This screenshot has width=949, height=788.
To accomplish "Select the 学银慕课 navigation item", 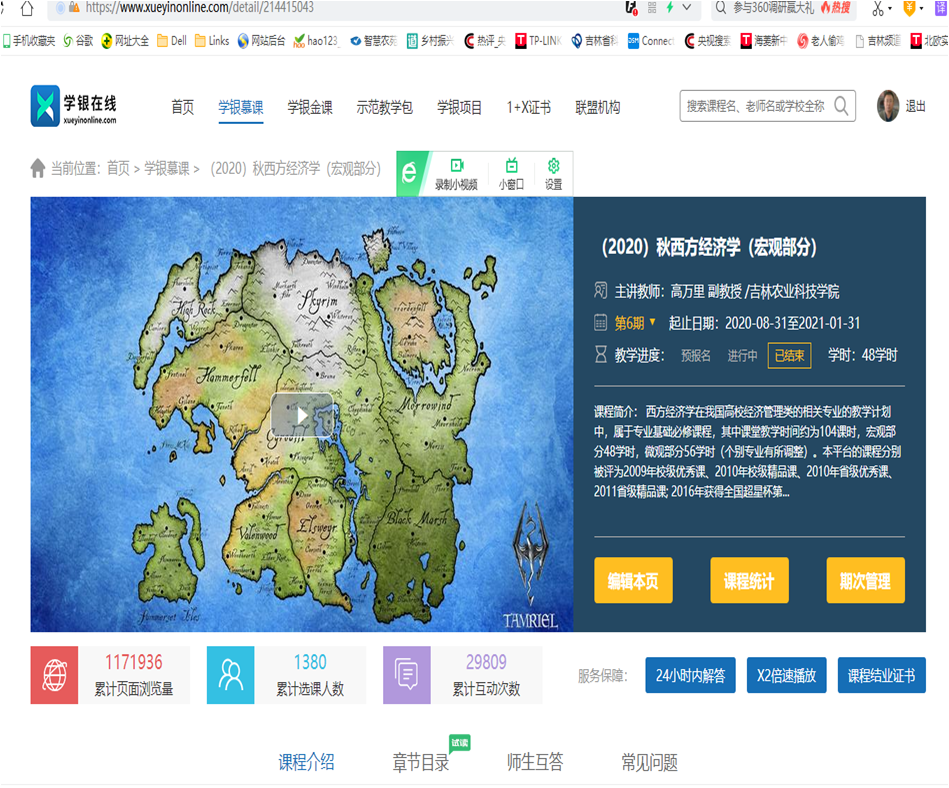I will [241, 108].
